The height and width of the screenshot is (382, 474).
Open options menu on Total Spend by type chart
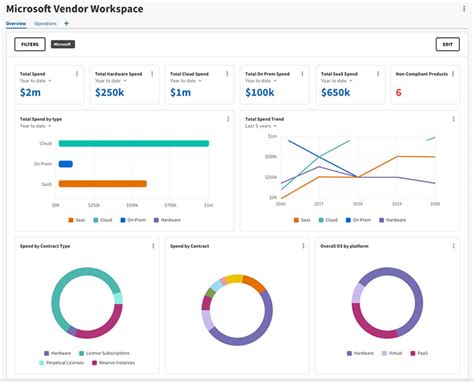tap(228, 119)
